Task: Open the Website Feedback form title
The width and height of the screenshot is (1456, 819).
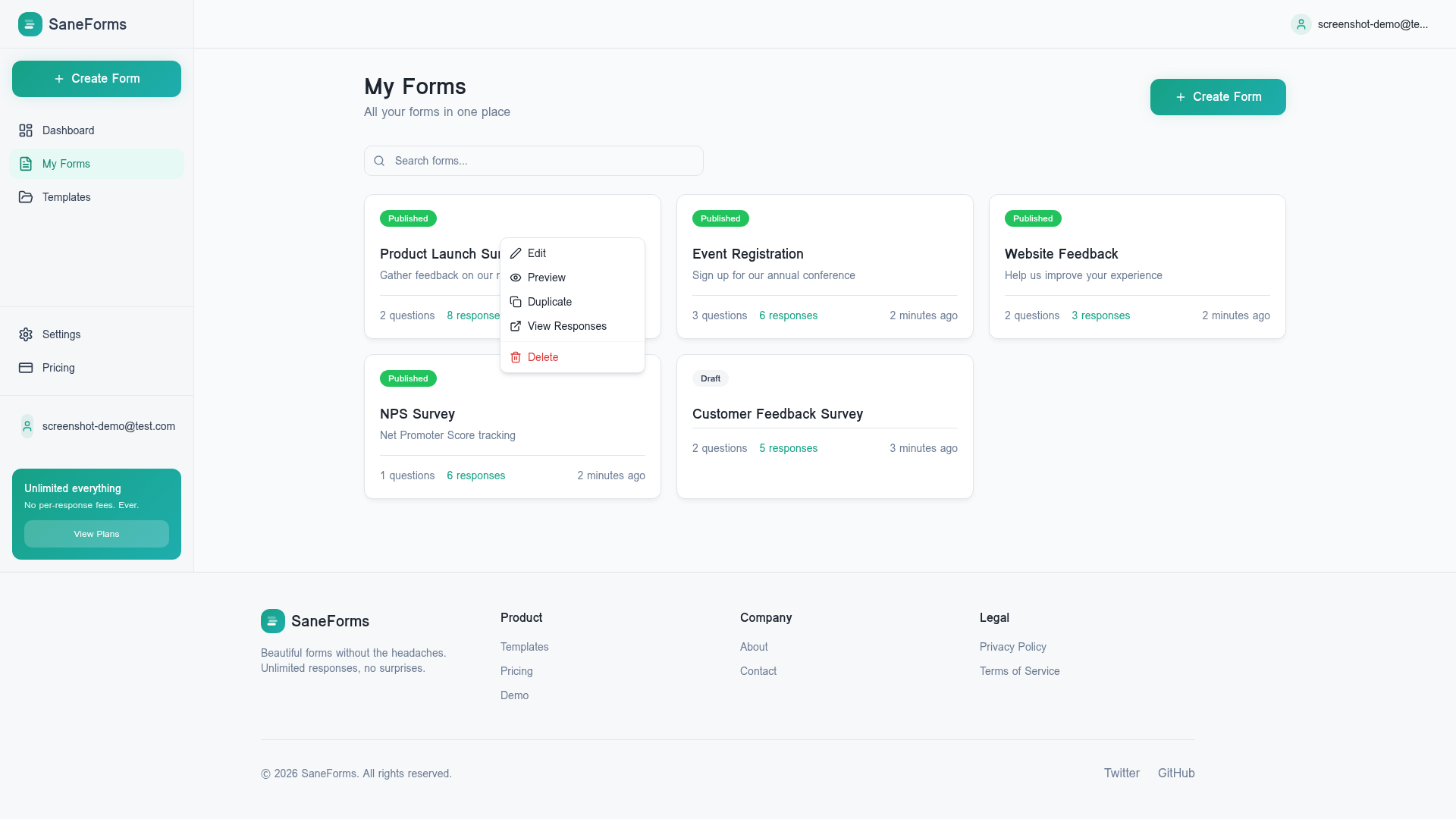Action: 1061,254
